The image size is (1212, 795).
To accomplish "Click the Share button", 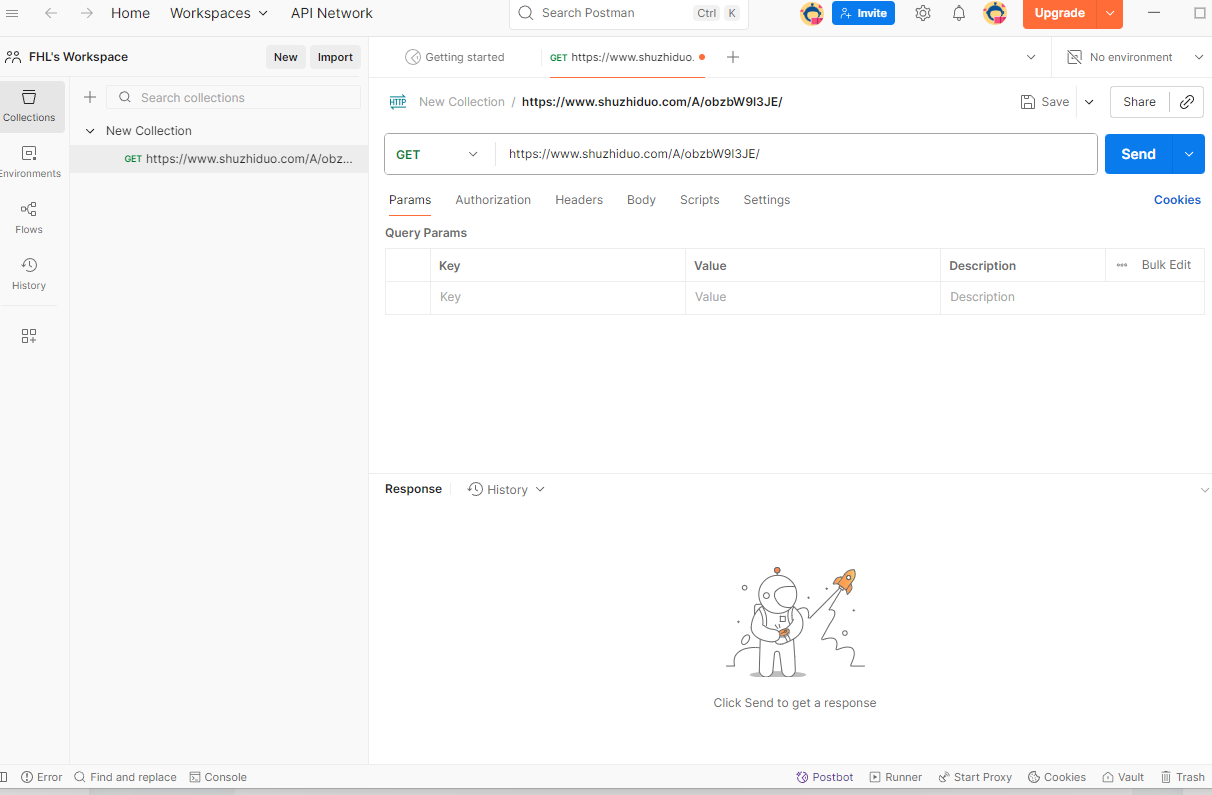I will (1139, 102).
